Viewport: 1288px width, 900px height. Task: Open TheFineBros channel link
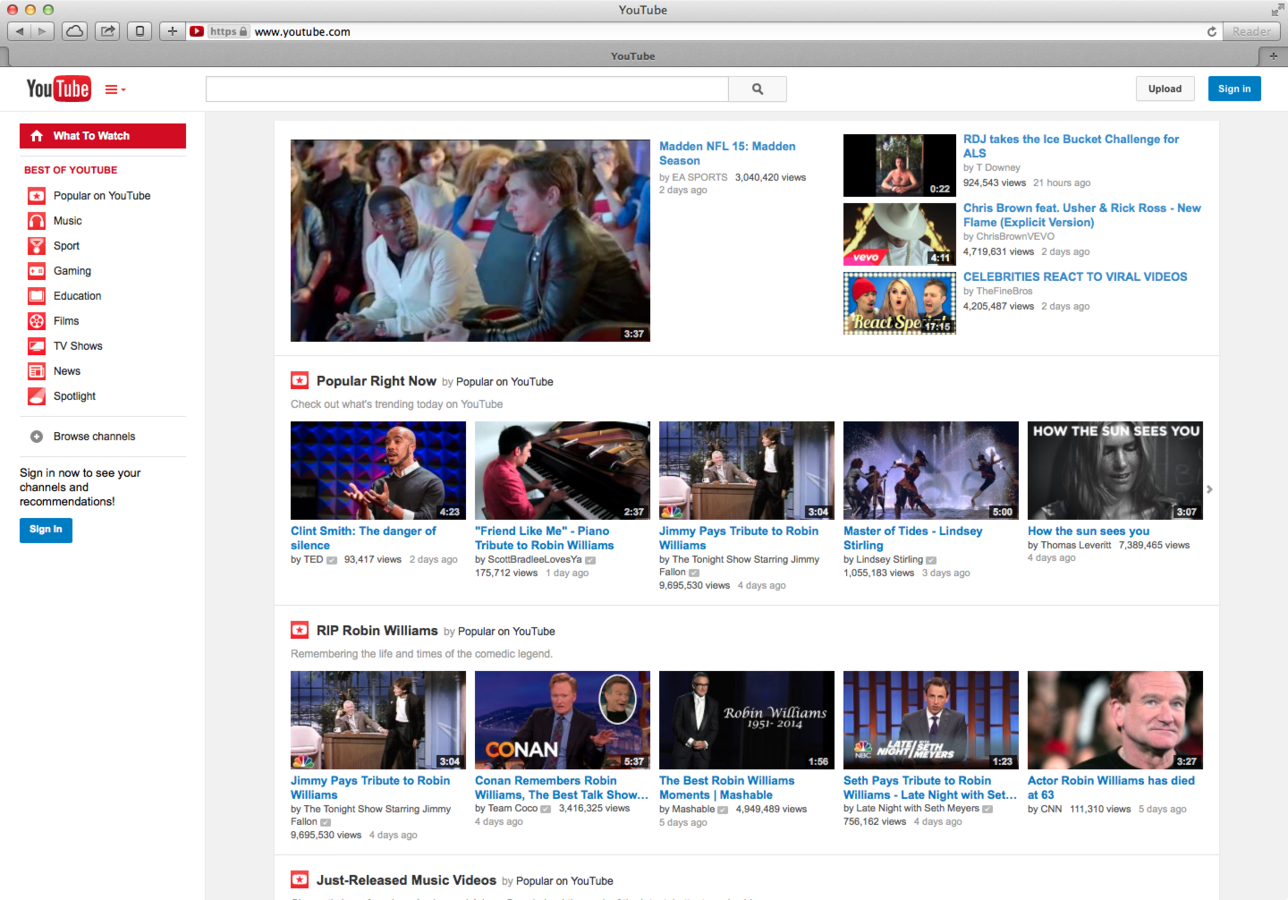pos(1004,291)
